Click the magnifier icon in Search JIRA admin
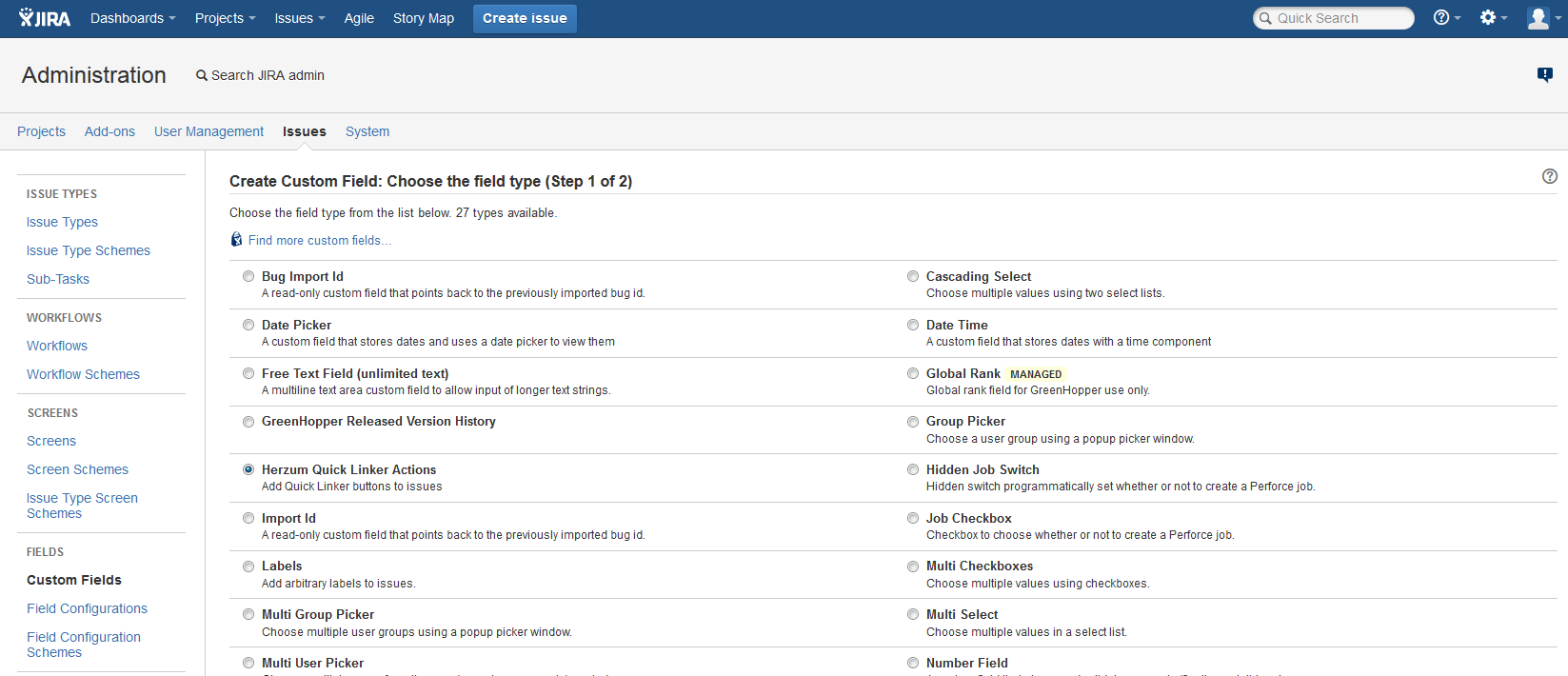Image resolution: width=1568 pixels, height=676 pixels. (202, 75)
